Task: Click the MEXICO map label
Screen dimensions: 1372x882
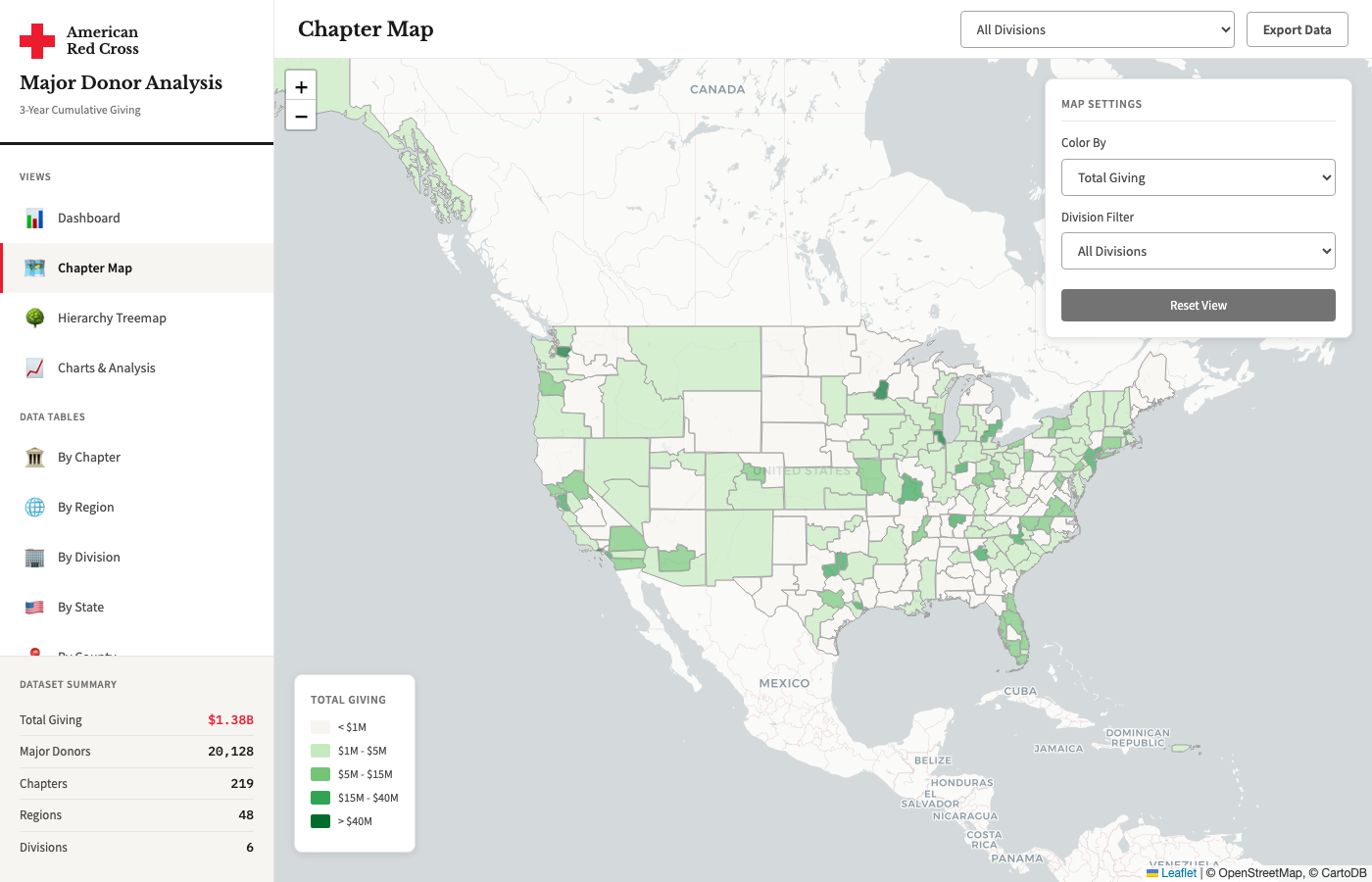Action: coord(784,683)
